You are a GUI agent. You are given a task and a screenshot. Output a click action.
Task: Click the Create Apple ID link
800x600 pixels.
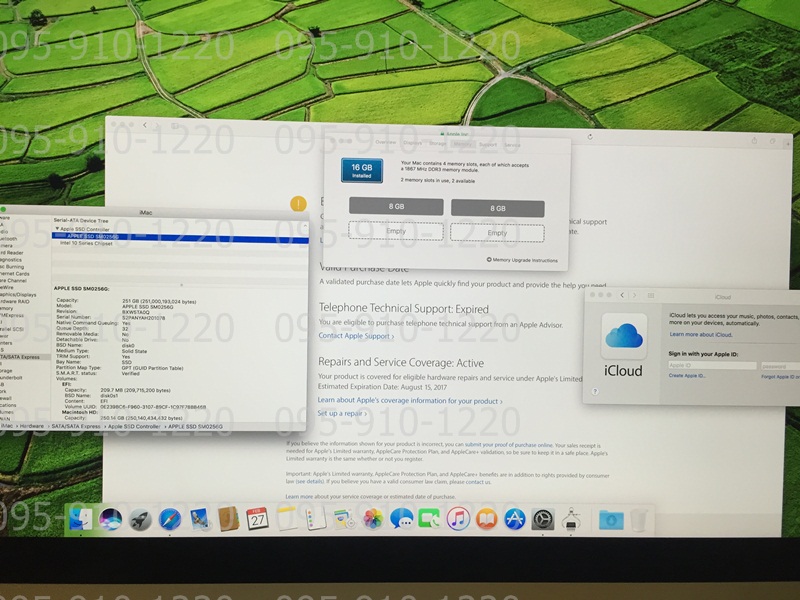pyautogui.click(x=687, y=376)
